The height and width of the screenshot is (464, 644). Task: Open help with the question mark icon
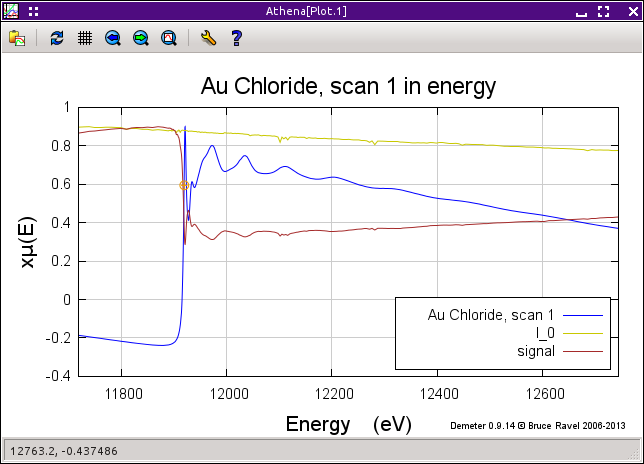tap(236, 38)
